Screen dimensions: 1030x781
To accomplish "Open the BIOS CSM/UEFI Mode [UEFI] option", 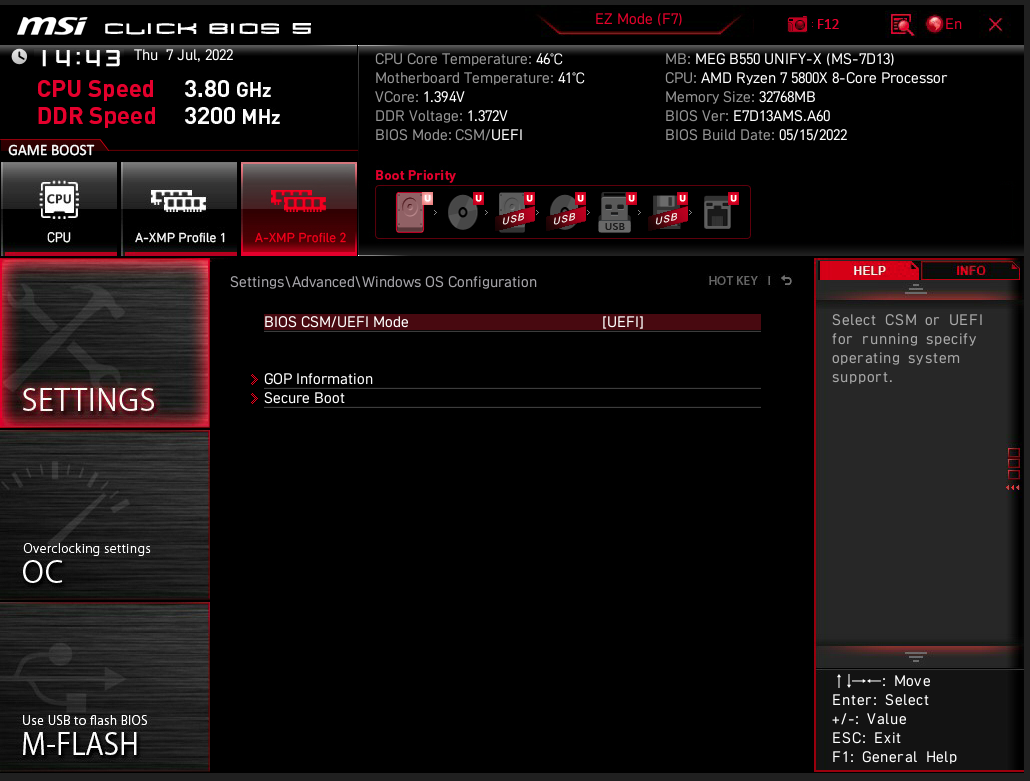I will pos(512,322).
